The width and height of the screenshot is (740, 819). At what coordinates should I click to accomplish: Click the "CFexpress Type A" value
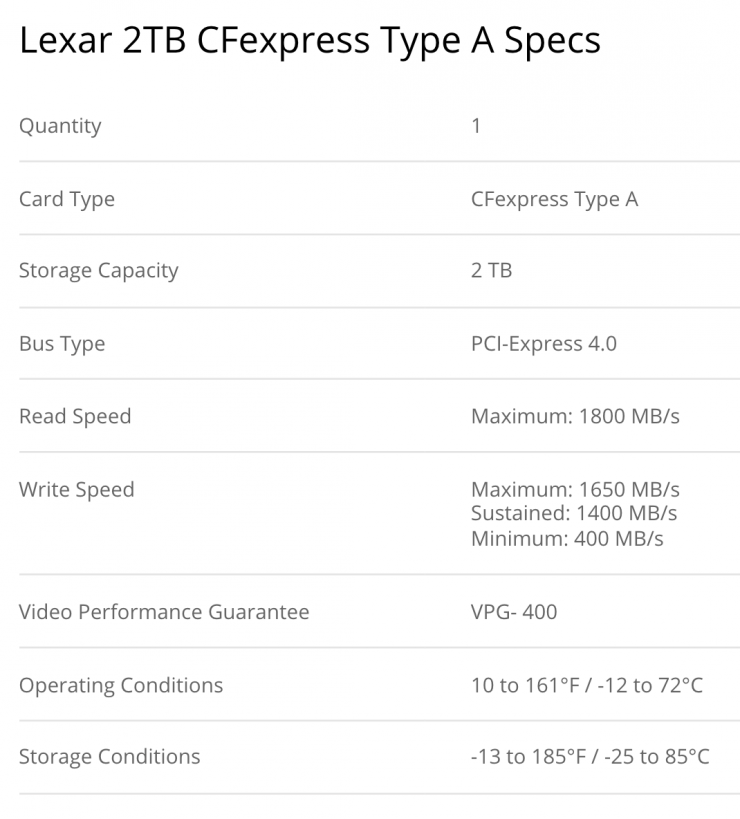(x=554, y=199)
